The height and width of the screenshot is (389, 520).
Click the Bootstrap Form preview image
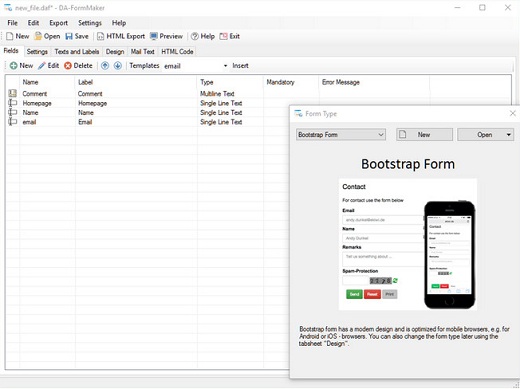tap(408, 244)
